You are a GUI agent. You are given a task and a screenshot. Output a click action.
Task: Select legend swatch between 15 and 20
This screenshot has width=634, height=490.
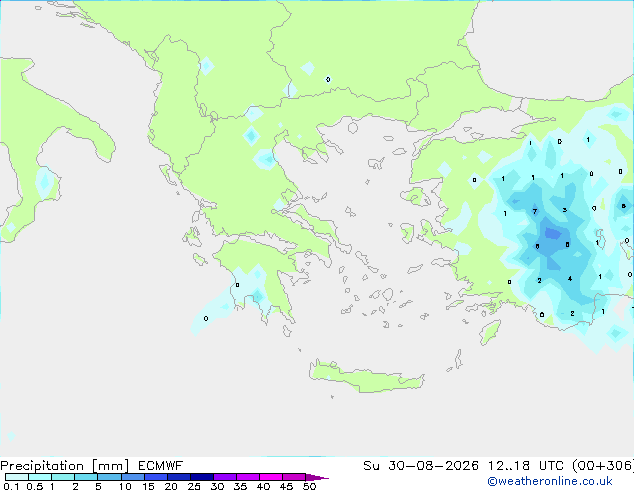click(155, 477)
